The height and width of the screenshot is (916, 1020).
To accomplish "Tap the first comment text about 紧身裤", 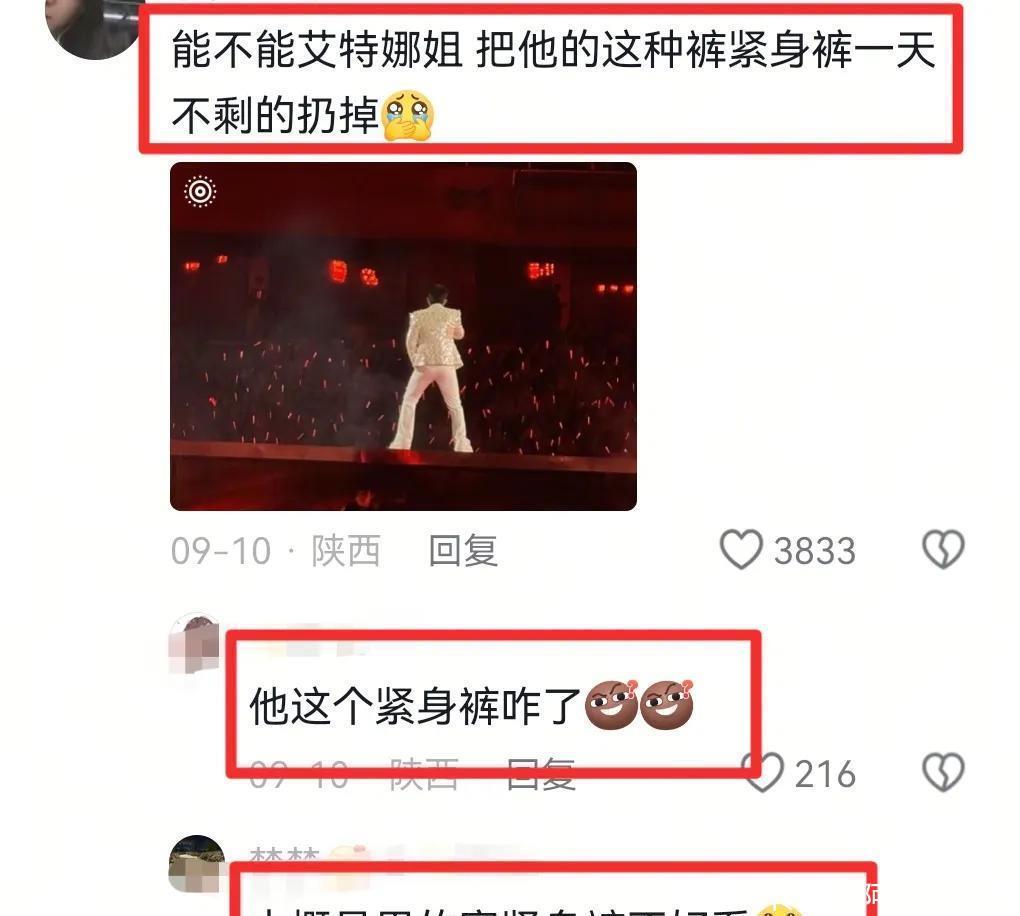I will point(553,83).
